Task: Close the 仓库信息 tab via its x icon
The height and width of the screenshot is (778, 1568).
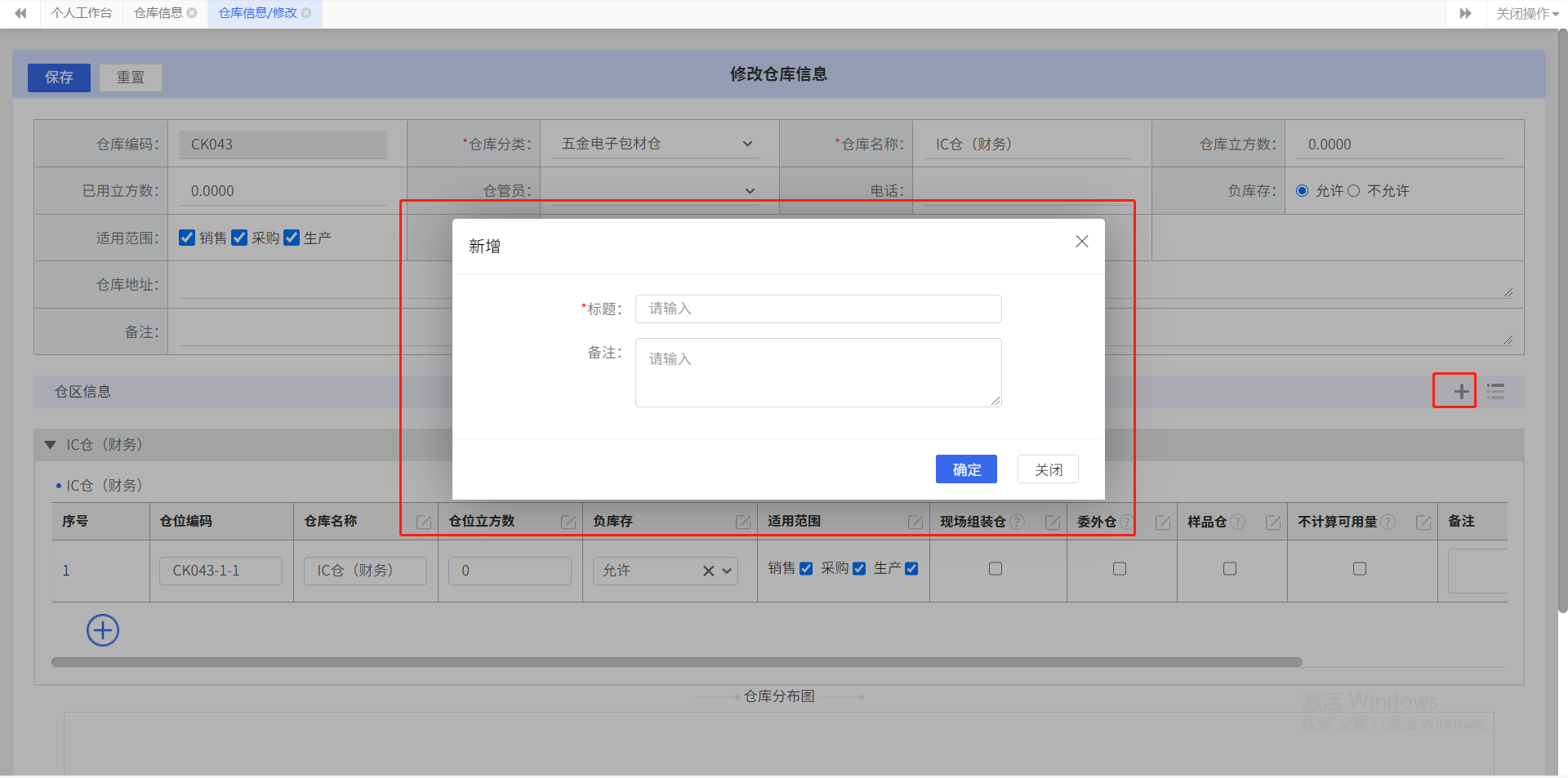Action: [x=192, y=13]
